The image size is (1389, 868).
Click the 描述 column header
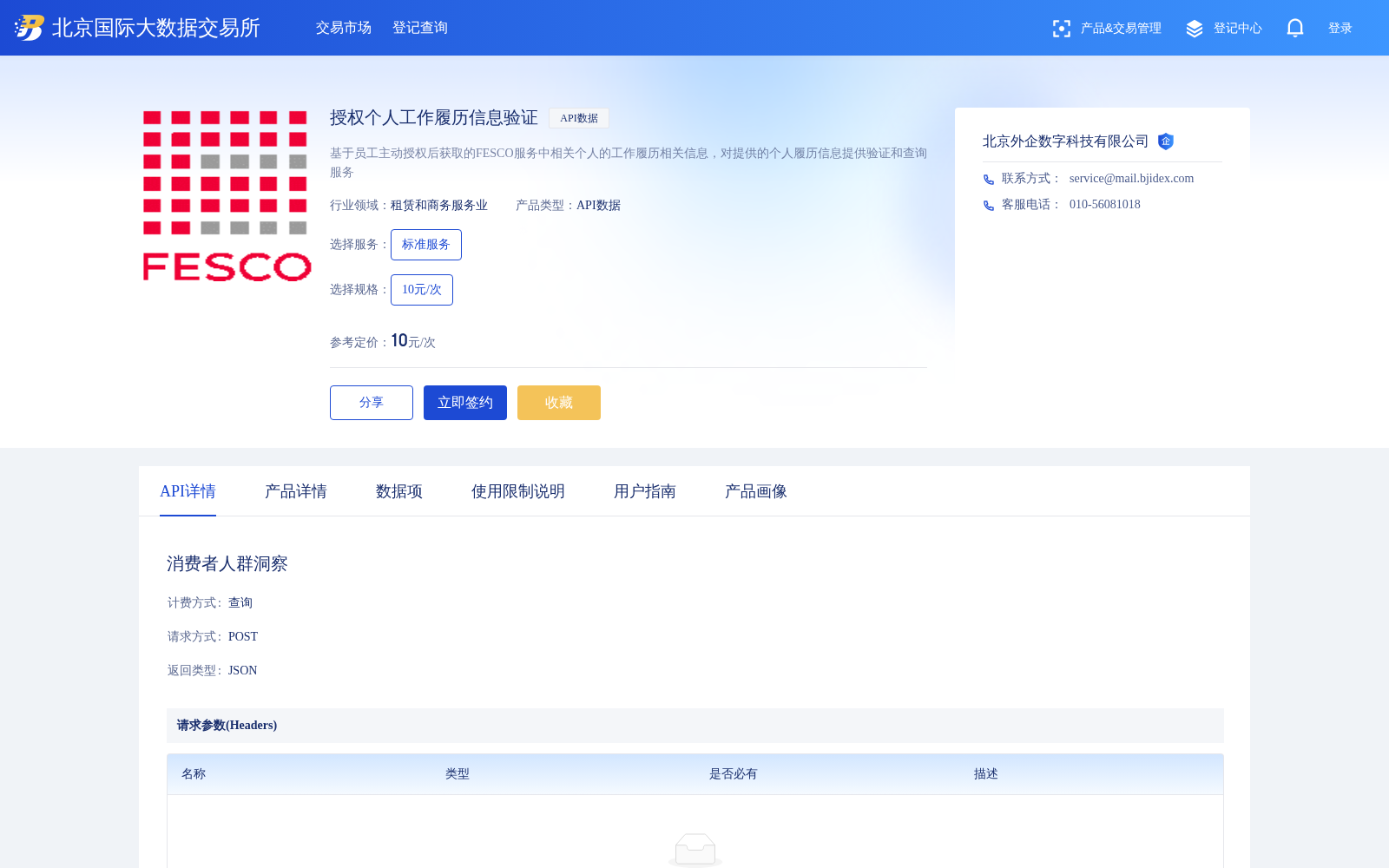tap(986, 774)
